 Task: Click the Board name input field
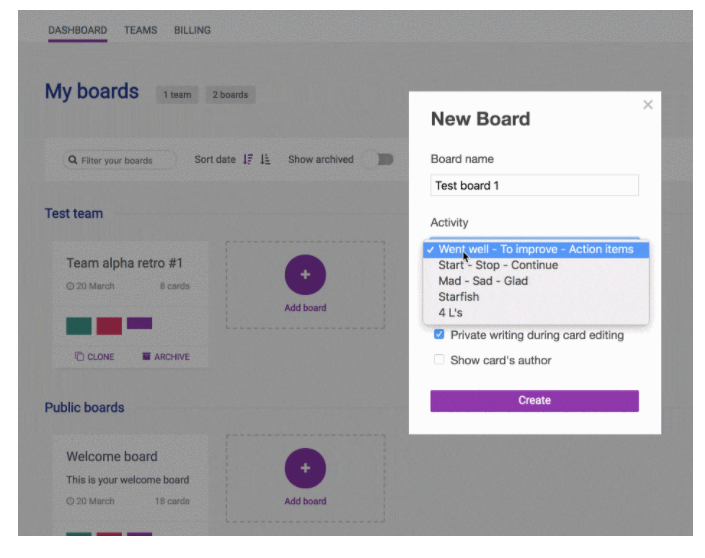point(534,185)
